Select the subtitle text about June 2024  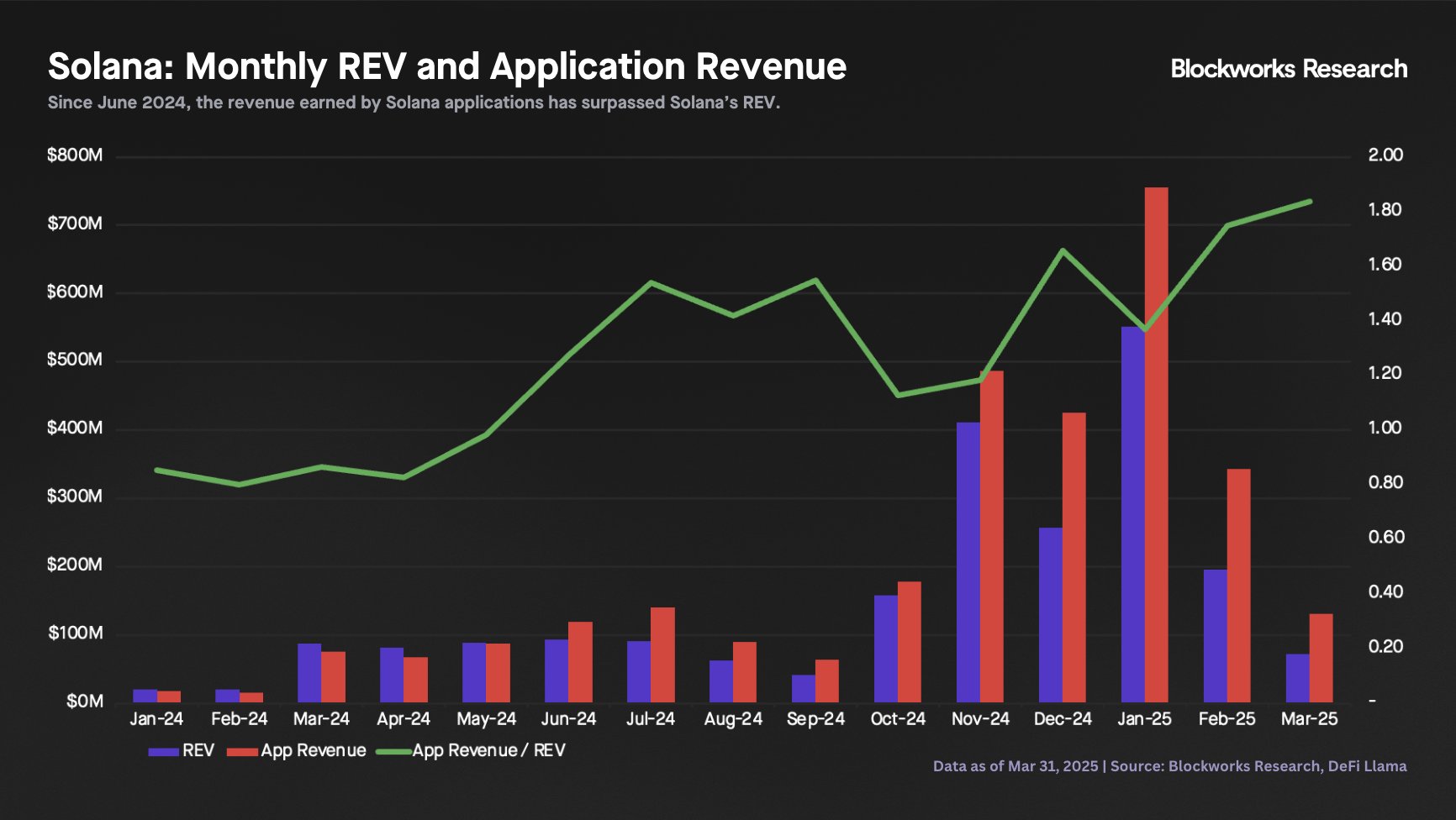(414, 103)
